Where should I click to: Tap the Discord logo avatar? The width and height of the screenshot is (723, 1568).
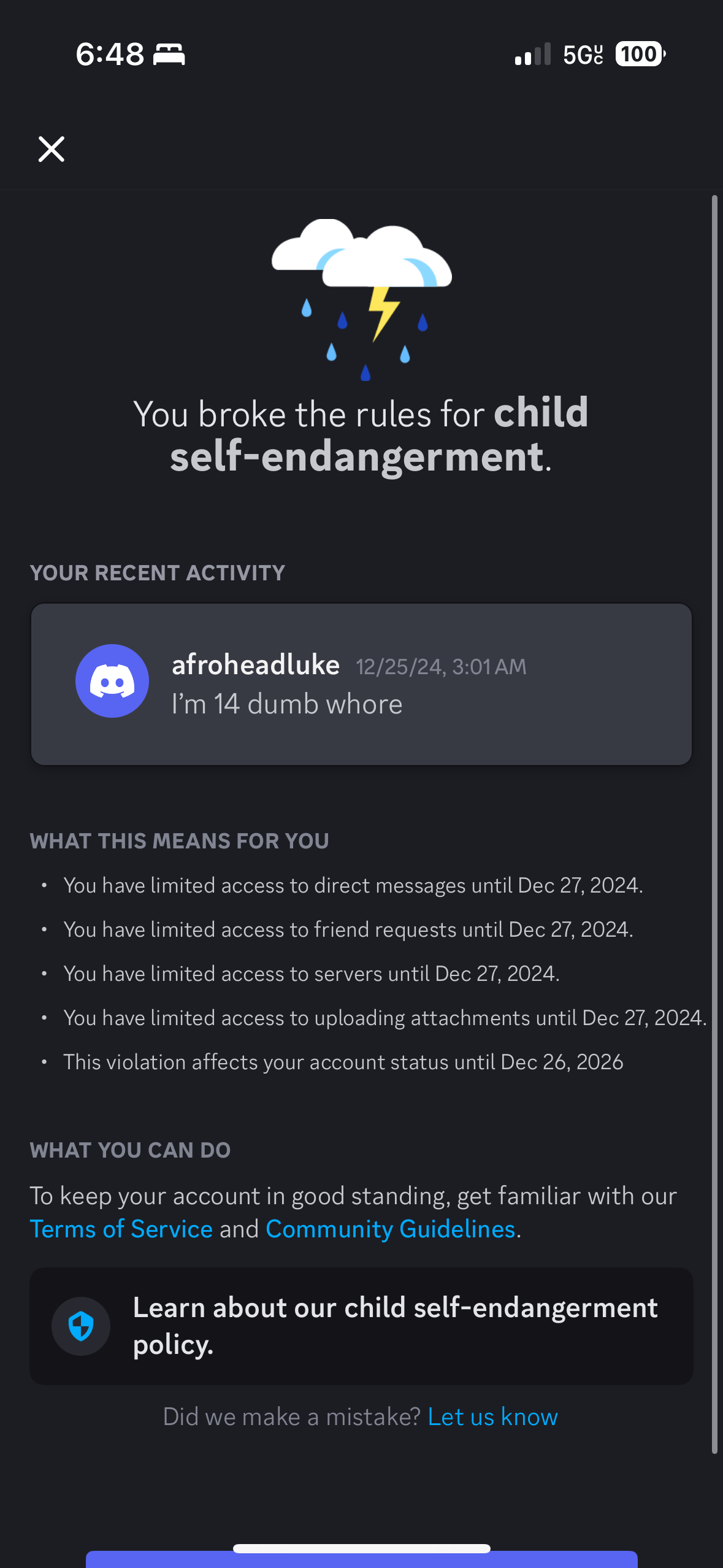[x=112, y=681]
